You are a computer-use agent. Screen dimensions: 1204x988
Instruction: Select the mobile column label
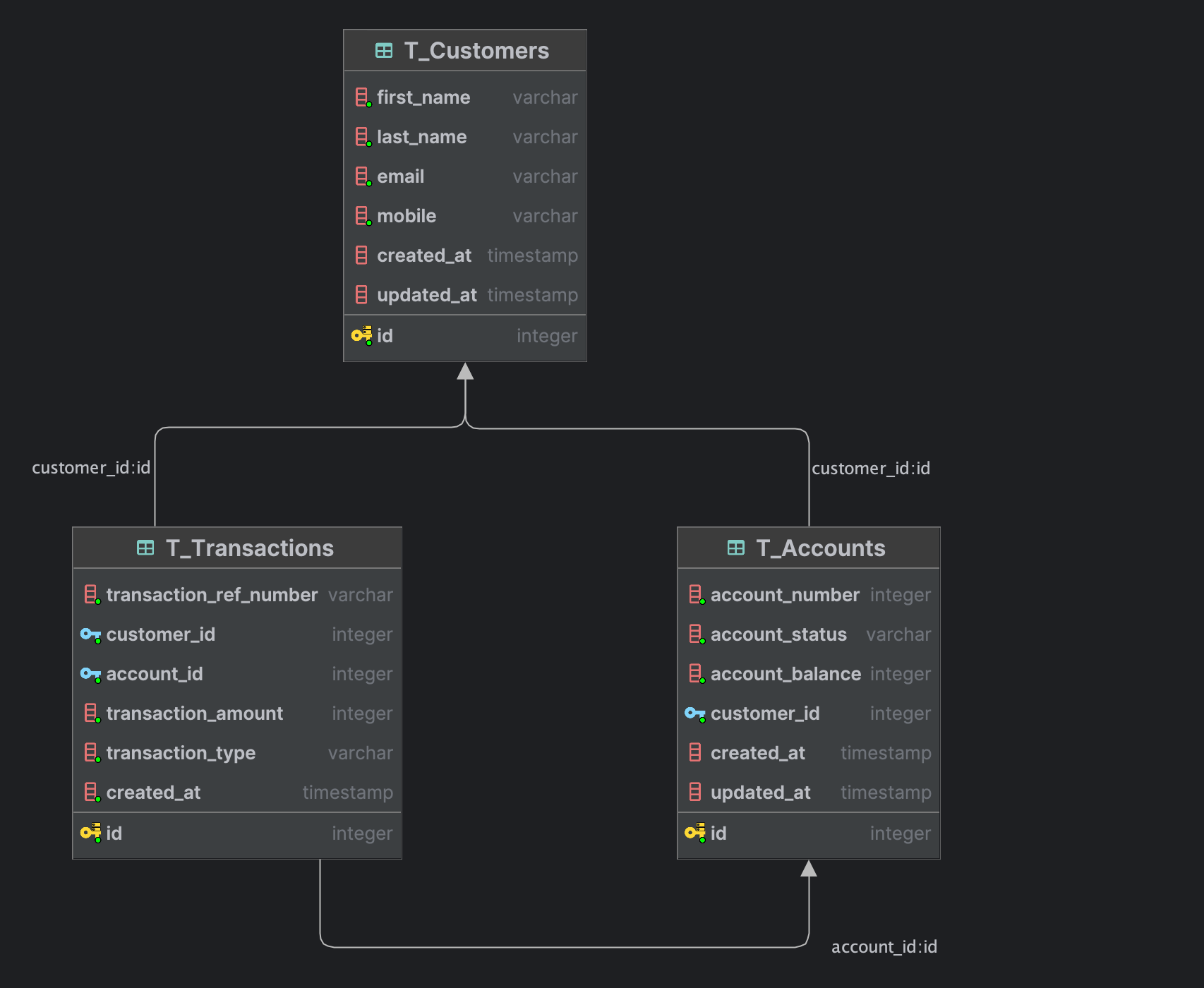(407, 216)
